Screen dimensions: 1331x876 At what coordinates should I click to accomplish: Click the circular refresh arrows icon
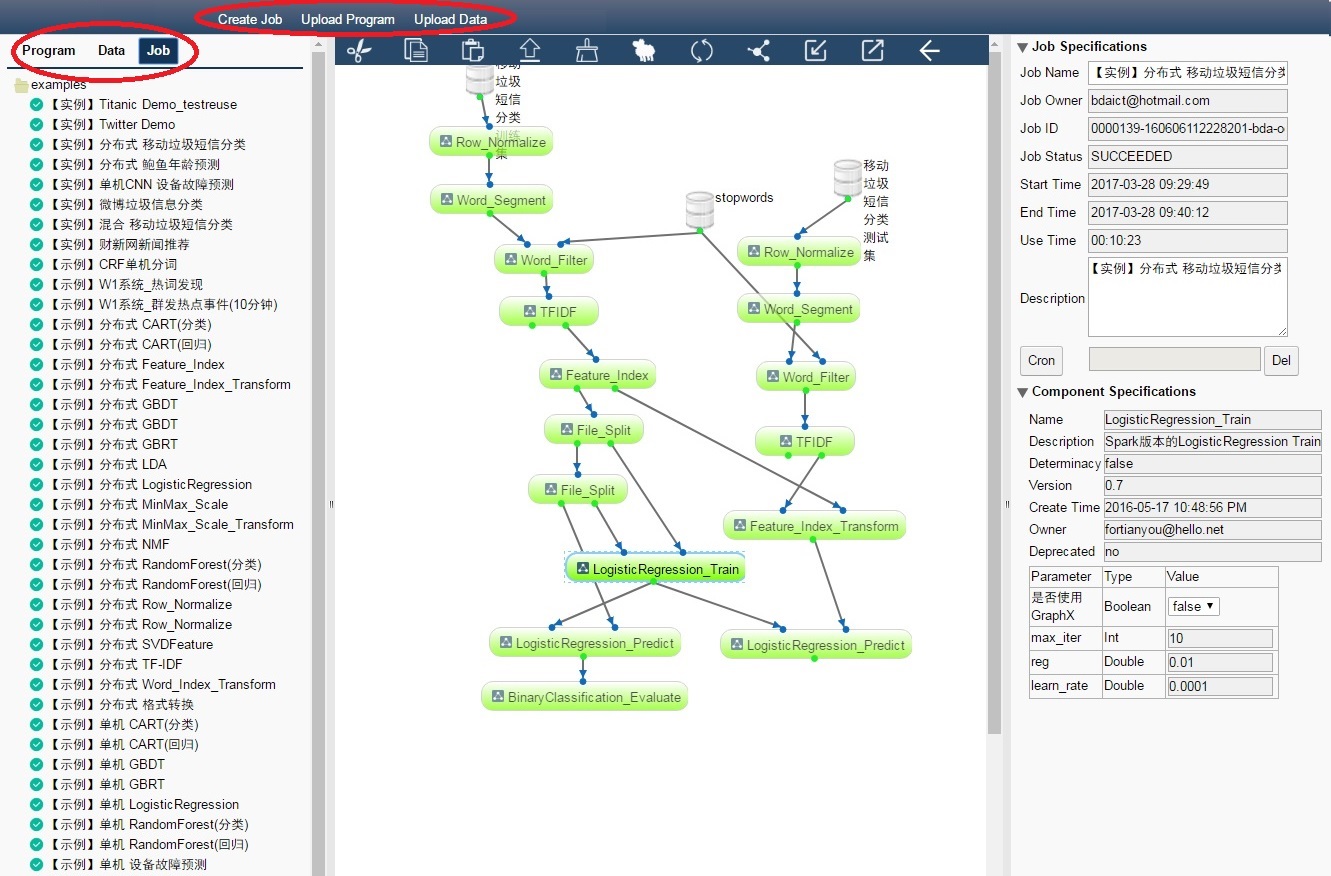click(702, 50)
